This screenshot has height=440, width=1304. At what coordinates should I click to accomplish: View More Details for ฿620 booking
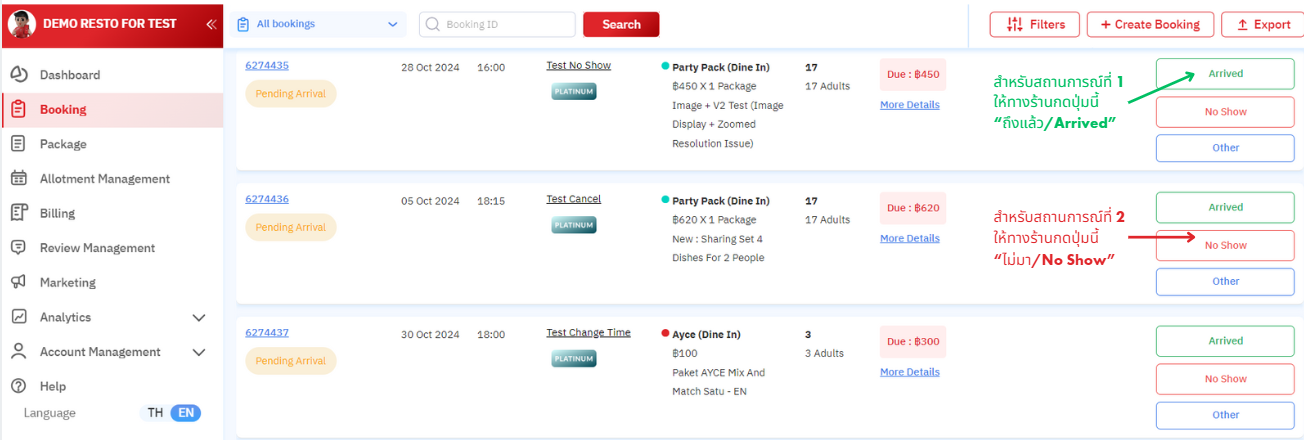click(910, 238)
